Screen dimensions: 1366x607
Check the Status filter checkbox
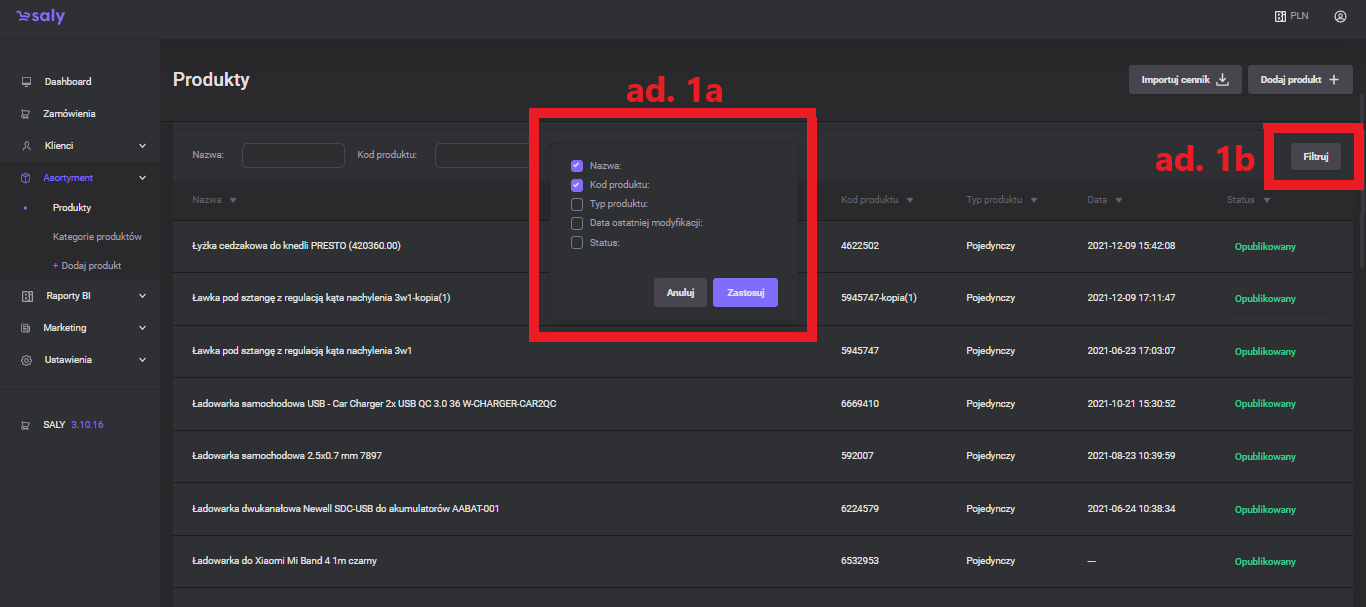pyautogui.click(x=577, y=242)
